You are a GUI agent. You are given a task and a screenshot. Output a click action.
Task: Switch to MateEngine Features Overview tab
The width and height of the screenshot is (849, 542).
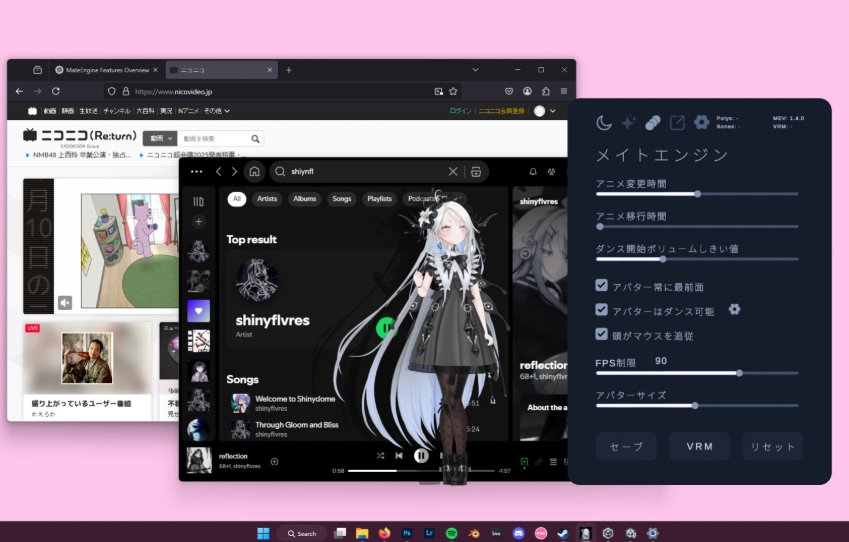pyautogui.click(x=107, y=70)
